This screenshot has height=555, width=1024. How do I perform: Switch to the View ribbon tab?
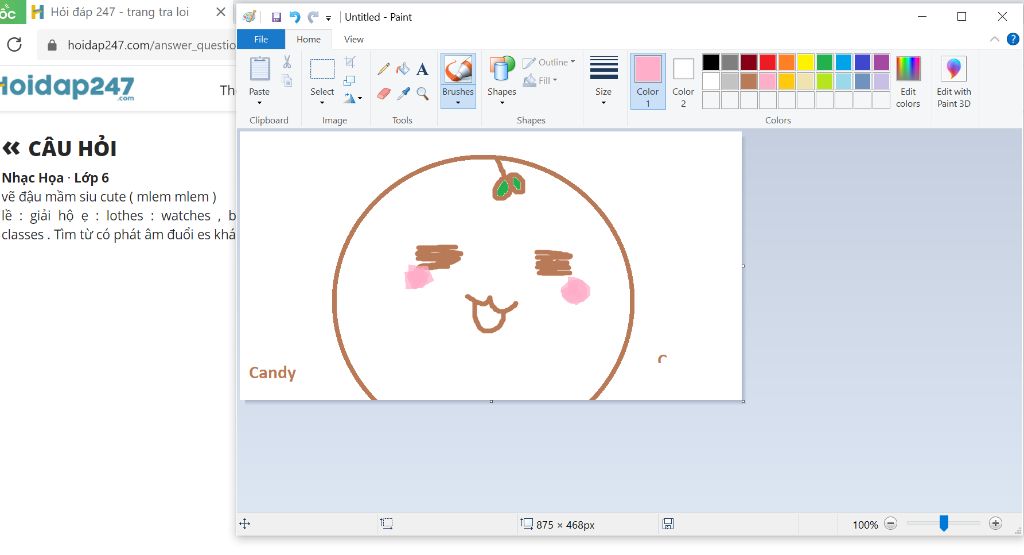click(x=353, y=39)
